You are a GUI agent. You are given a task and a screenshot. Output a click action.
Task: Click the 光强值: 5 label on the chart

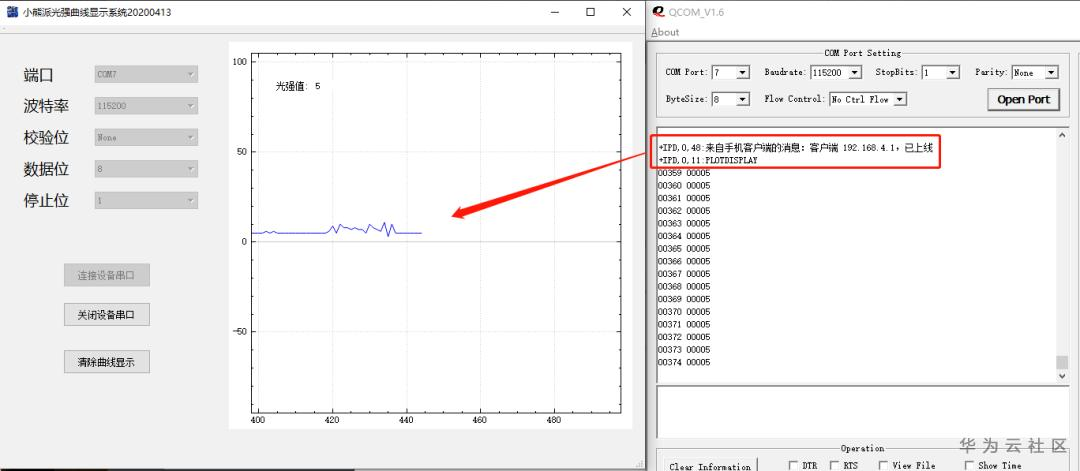[x=298, y=86]
